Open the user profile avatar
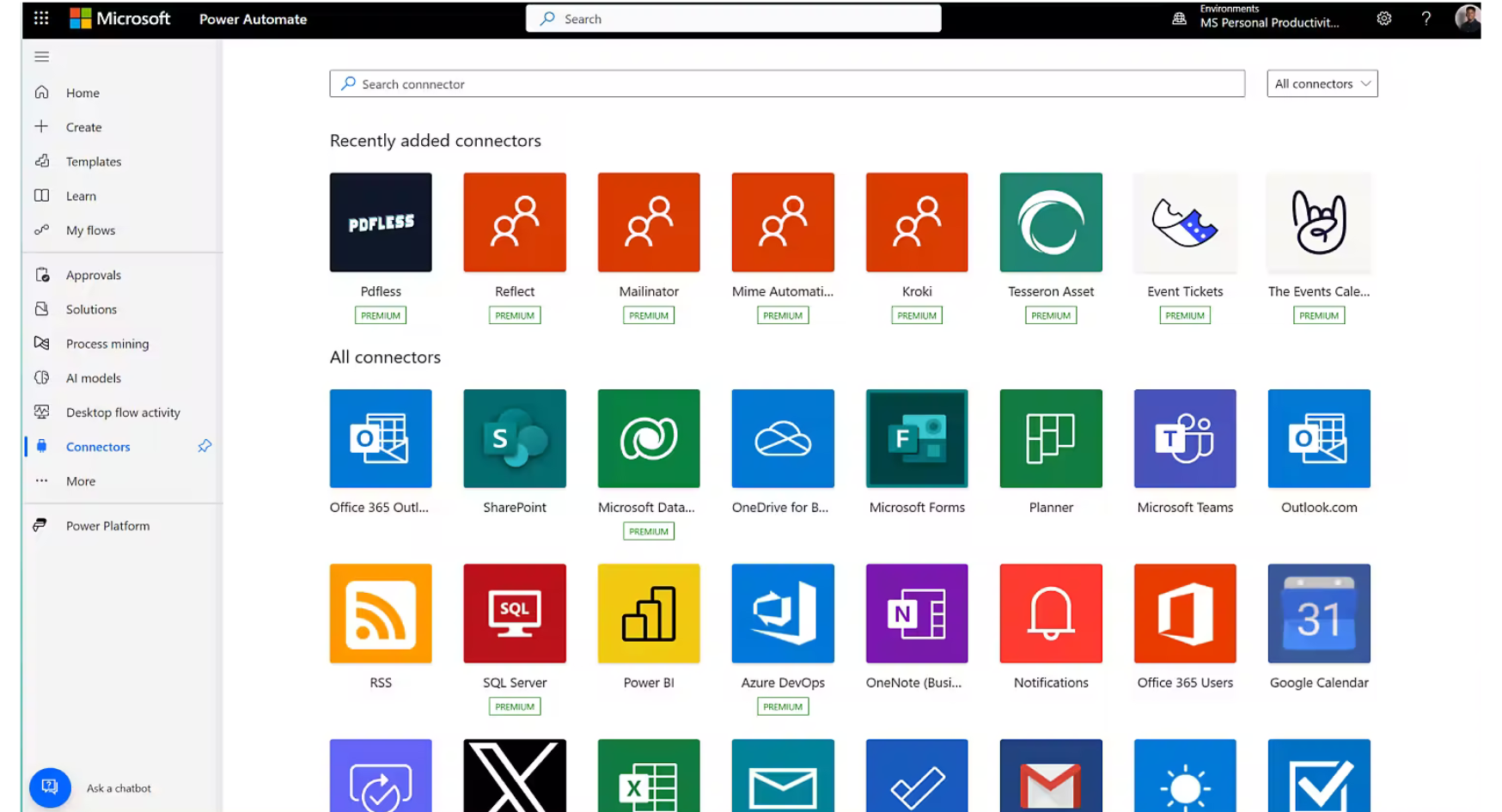The width and height of the screenshot is (1502, 812). tap(1467, 18)
